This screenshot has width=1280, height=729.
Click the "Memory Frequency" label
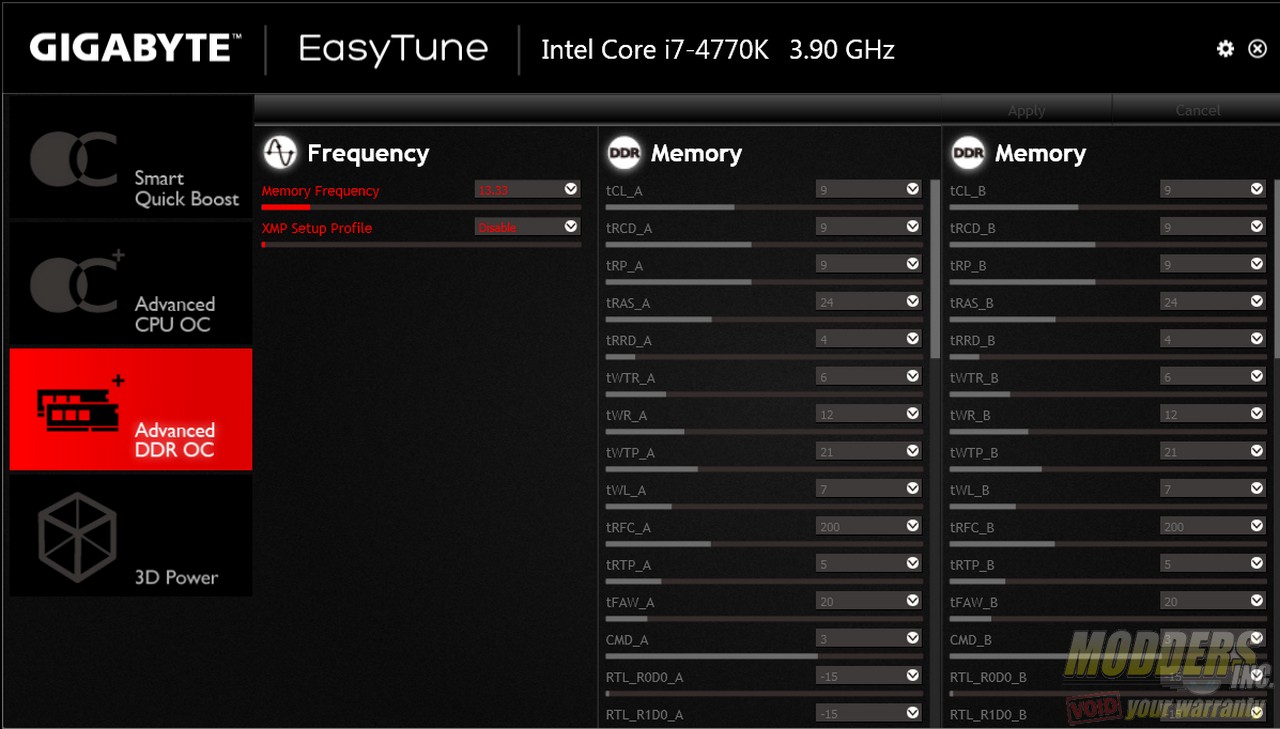click(x=321, y=190)
